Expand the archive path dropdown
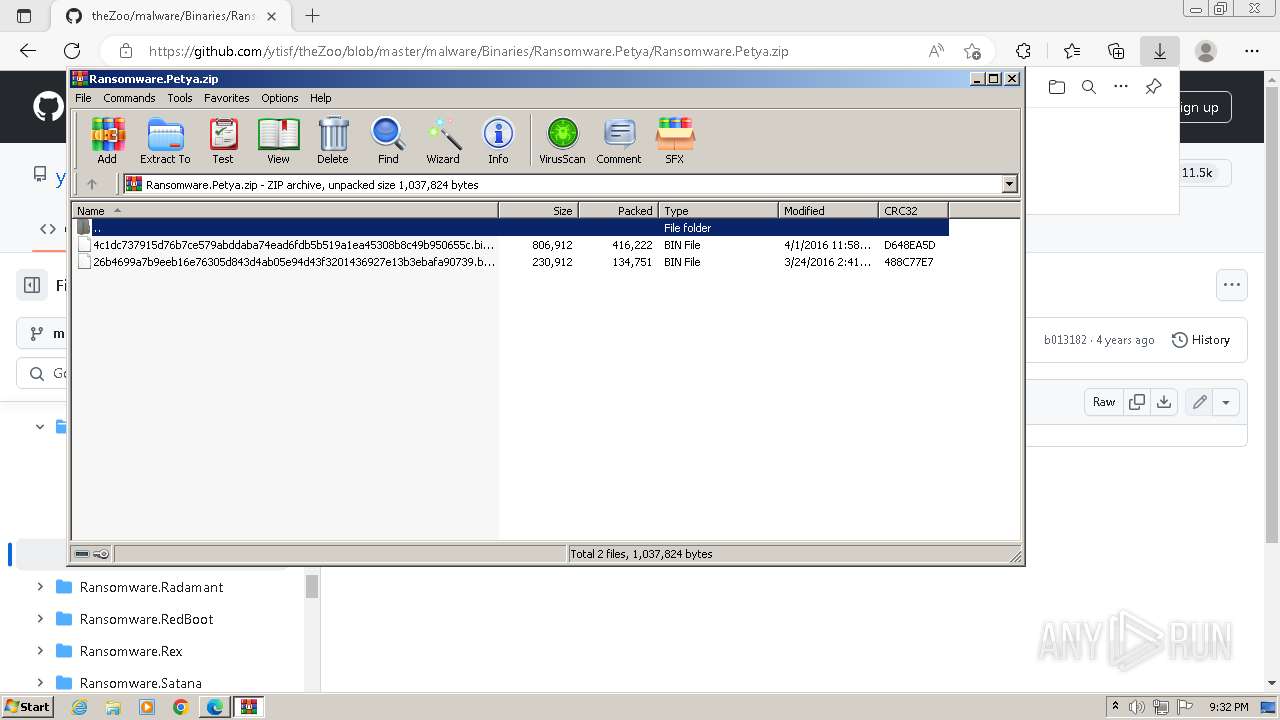1280x720 pixels. tap(1009, 184)
